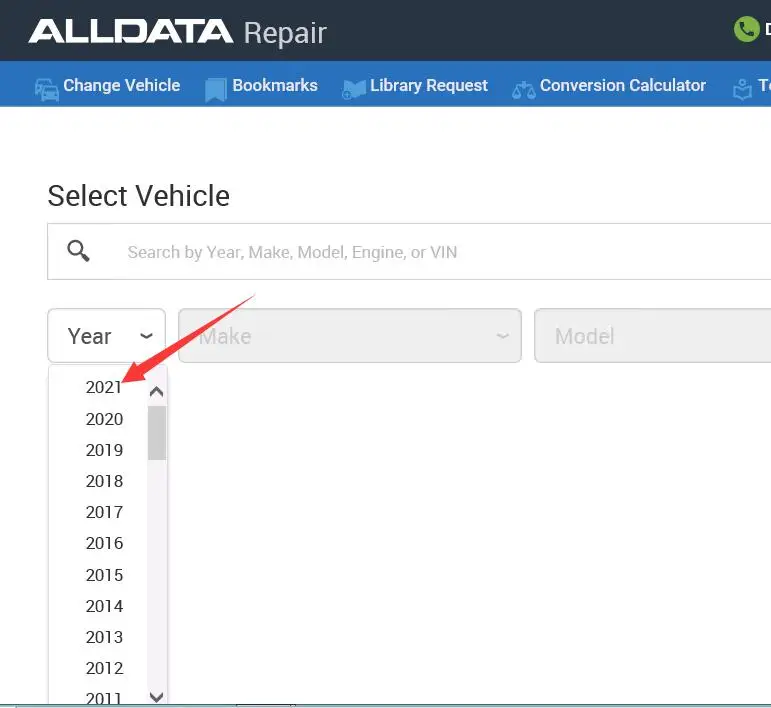The height and width of the screenshot is (708, 771).
Task: Open the Model dropdown
Action: [x=652, y=336]
